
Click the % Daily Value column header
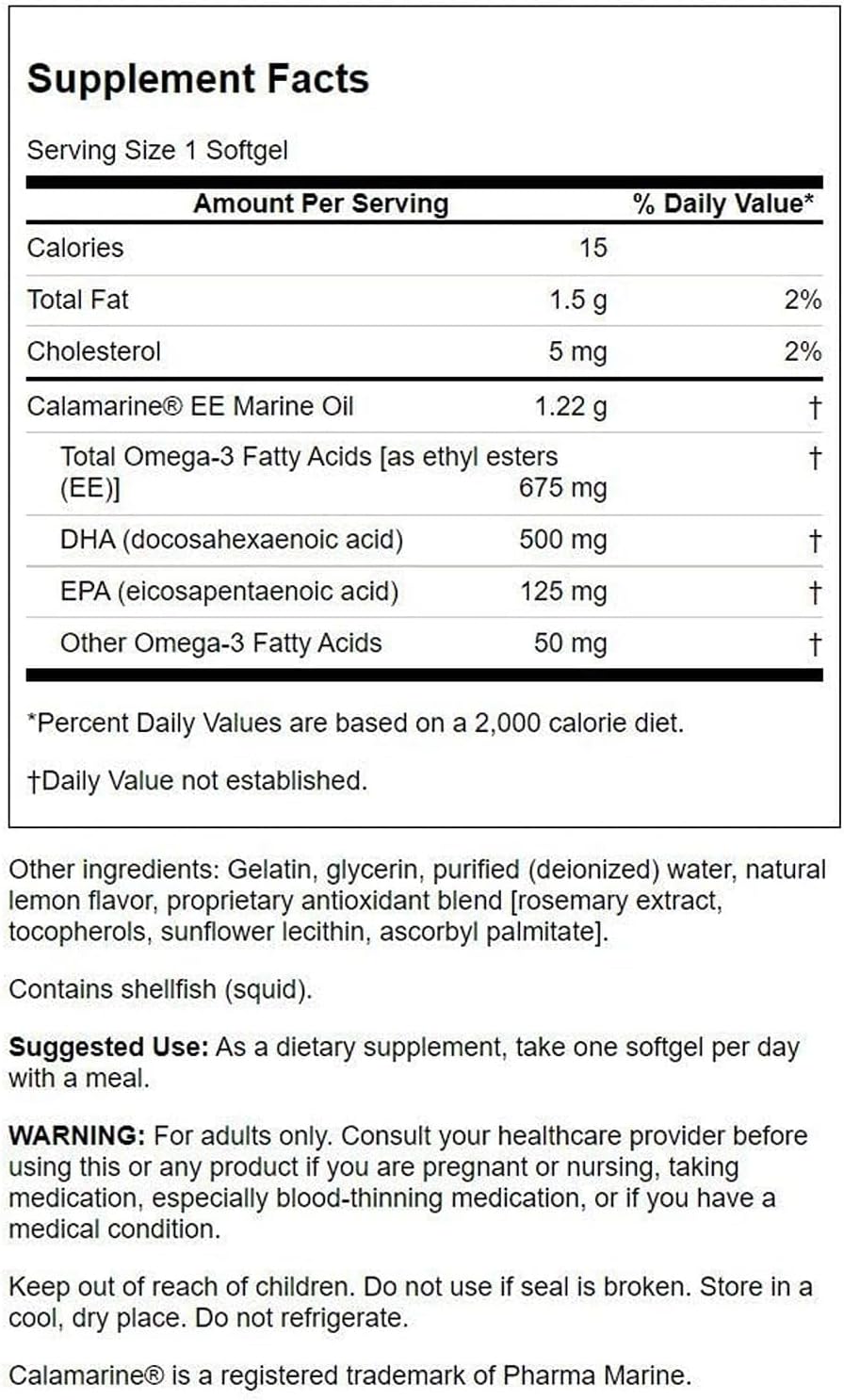coord(724,203)
